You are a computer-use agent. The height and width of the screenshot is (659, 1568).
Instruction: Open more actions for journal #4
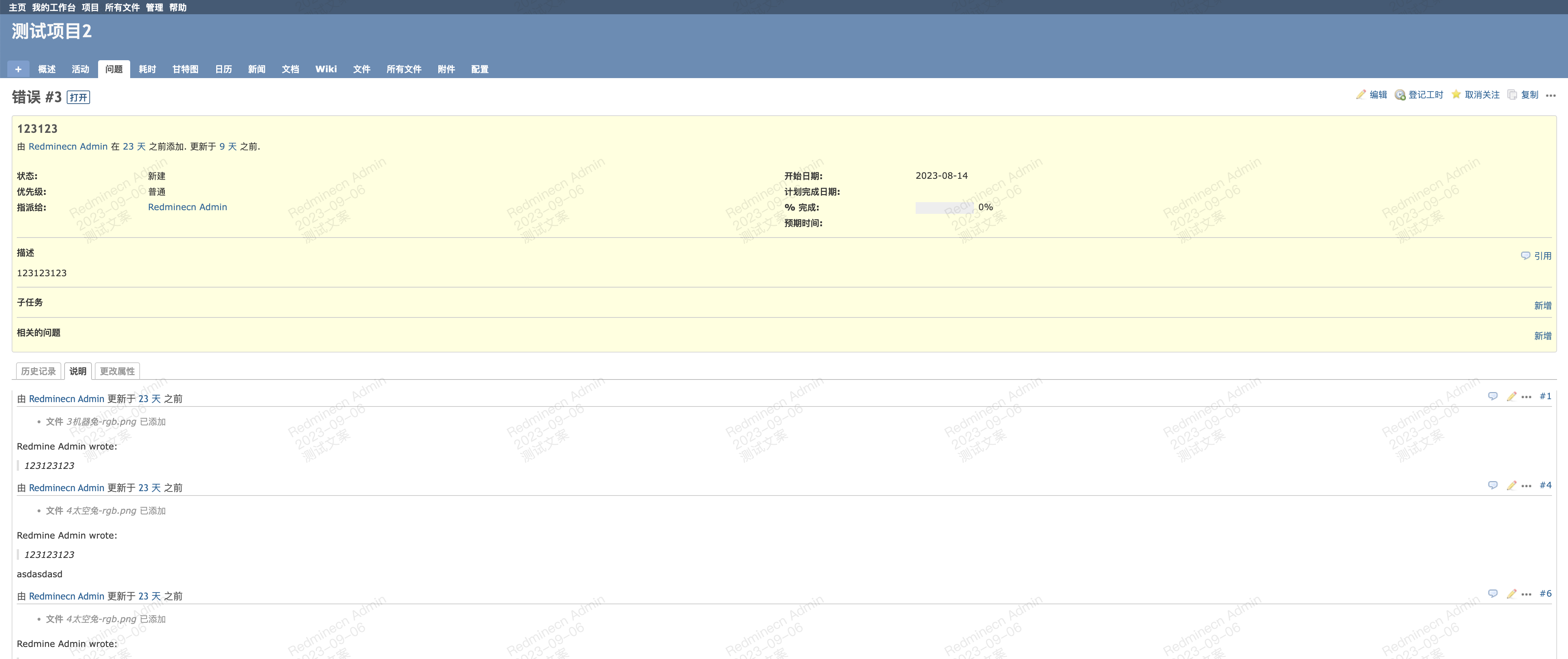[1526, 486]
